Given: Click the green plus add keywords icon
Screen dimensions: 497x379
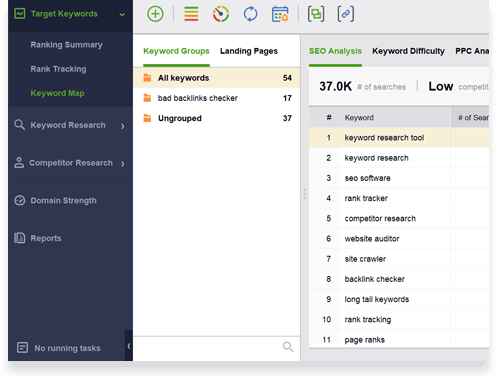Looking at the screenshot, I should [x=155, y=14].
